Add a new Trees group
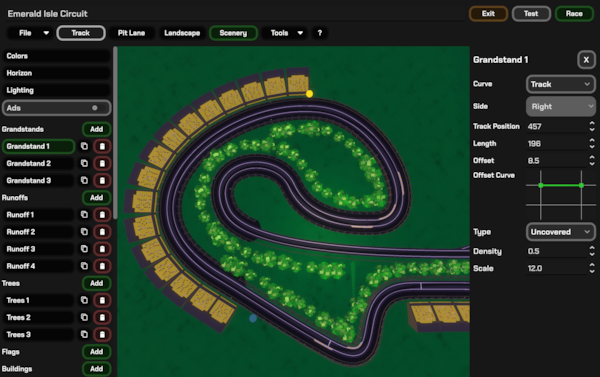The image size is (600, 377). 96,283
